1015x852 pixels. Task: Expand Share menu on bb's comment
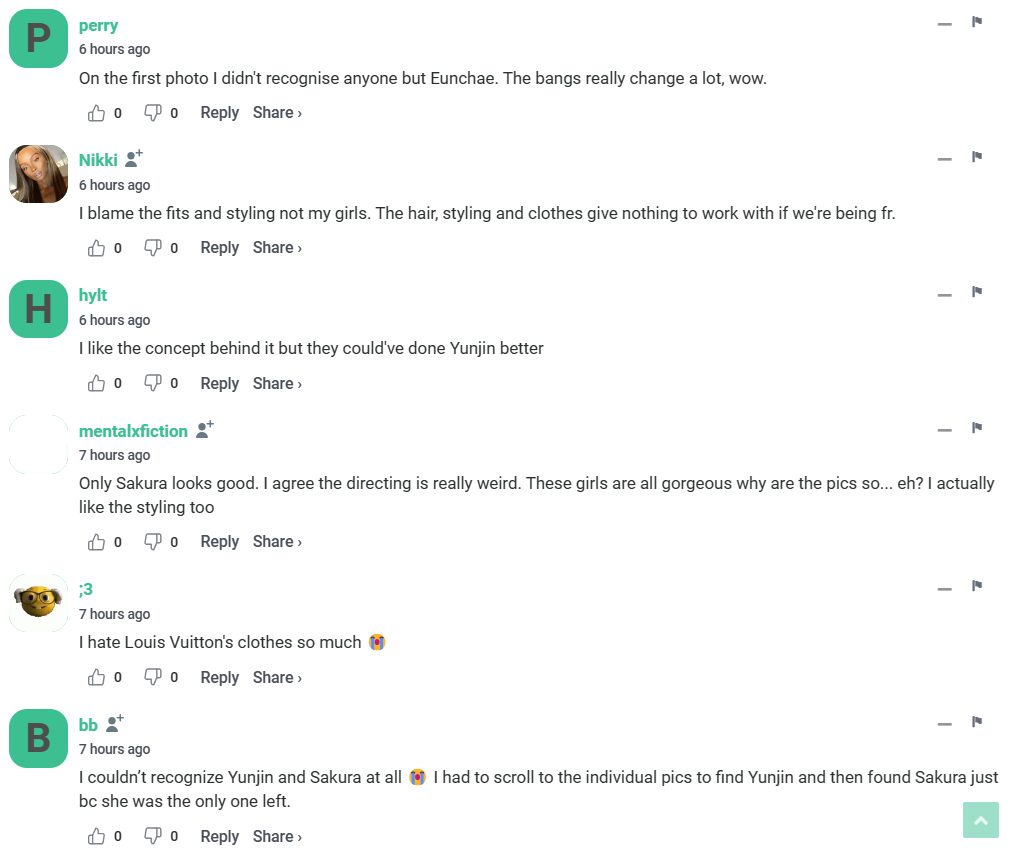[277, 837]
